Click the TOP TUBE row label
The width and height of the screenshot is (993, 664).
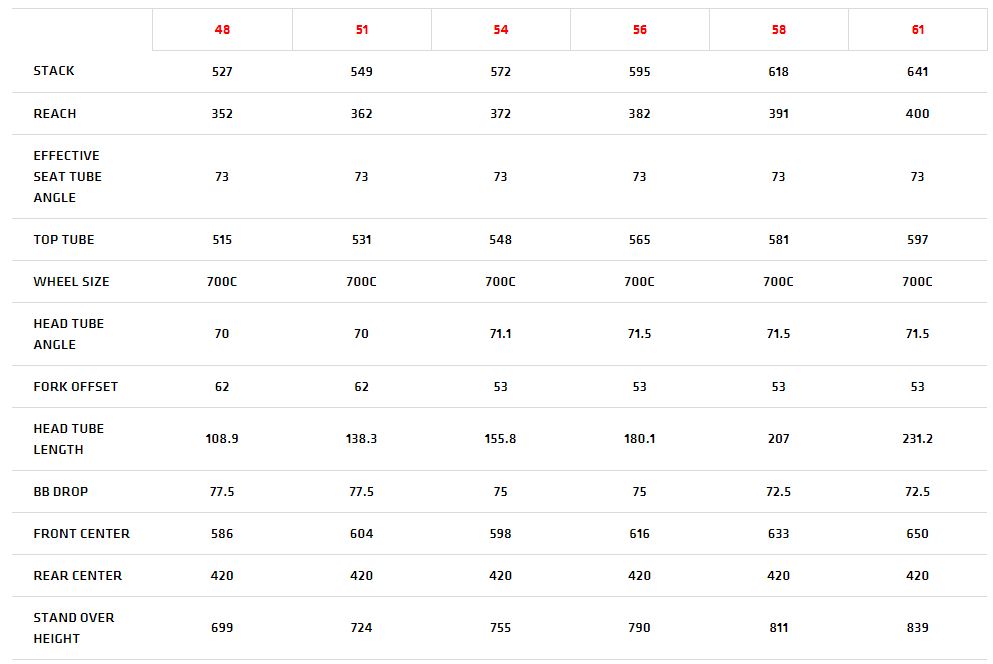click(63, 240)
